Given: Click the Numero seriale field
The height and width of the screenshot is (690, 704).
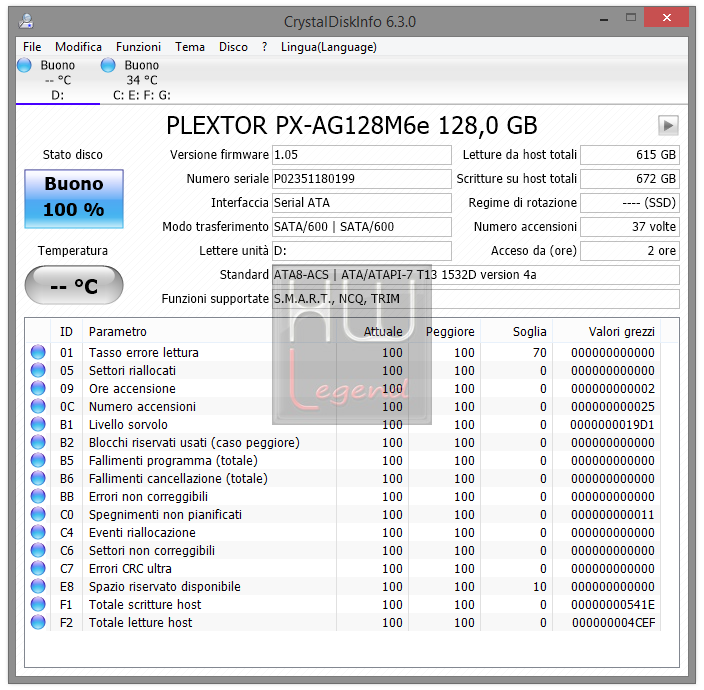Looking at the screenshot, I should (362, 179).
